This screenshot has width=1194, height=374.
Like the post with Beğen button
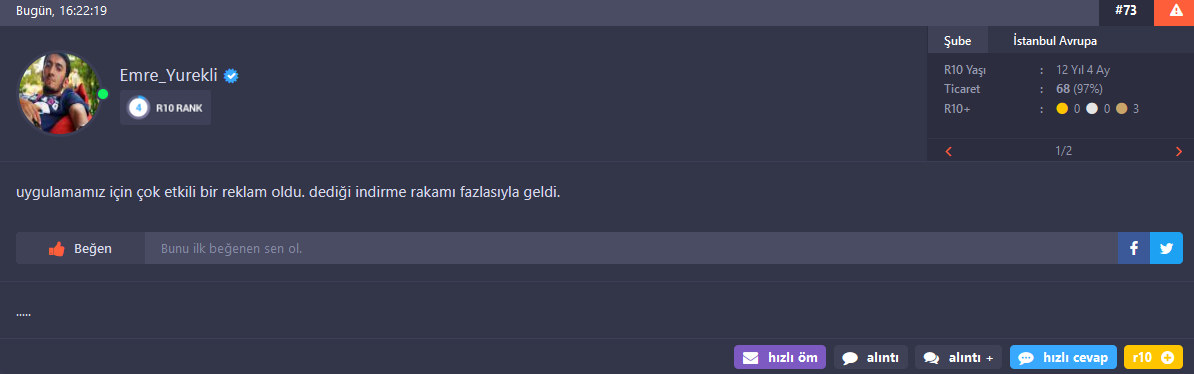click(80, 248)
